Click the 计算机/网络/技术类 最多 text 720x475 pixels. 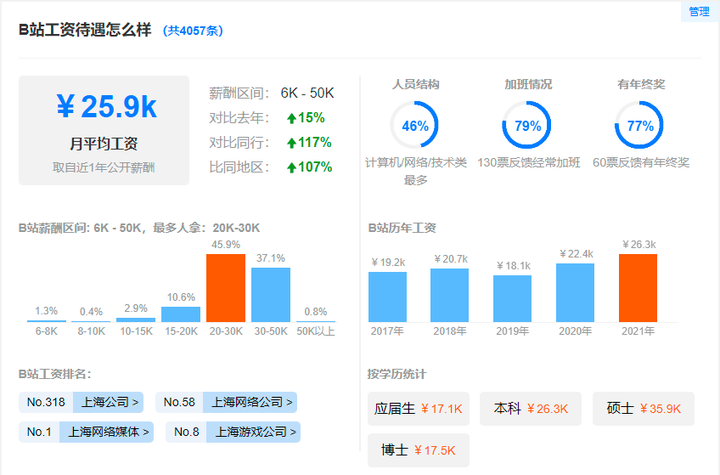pyautogui.click(x=416, y=171)
